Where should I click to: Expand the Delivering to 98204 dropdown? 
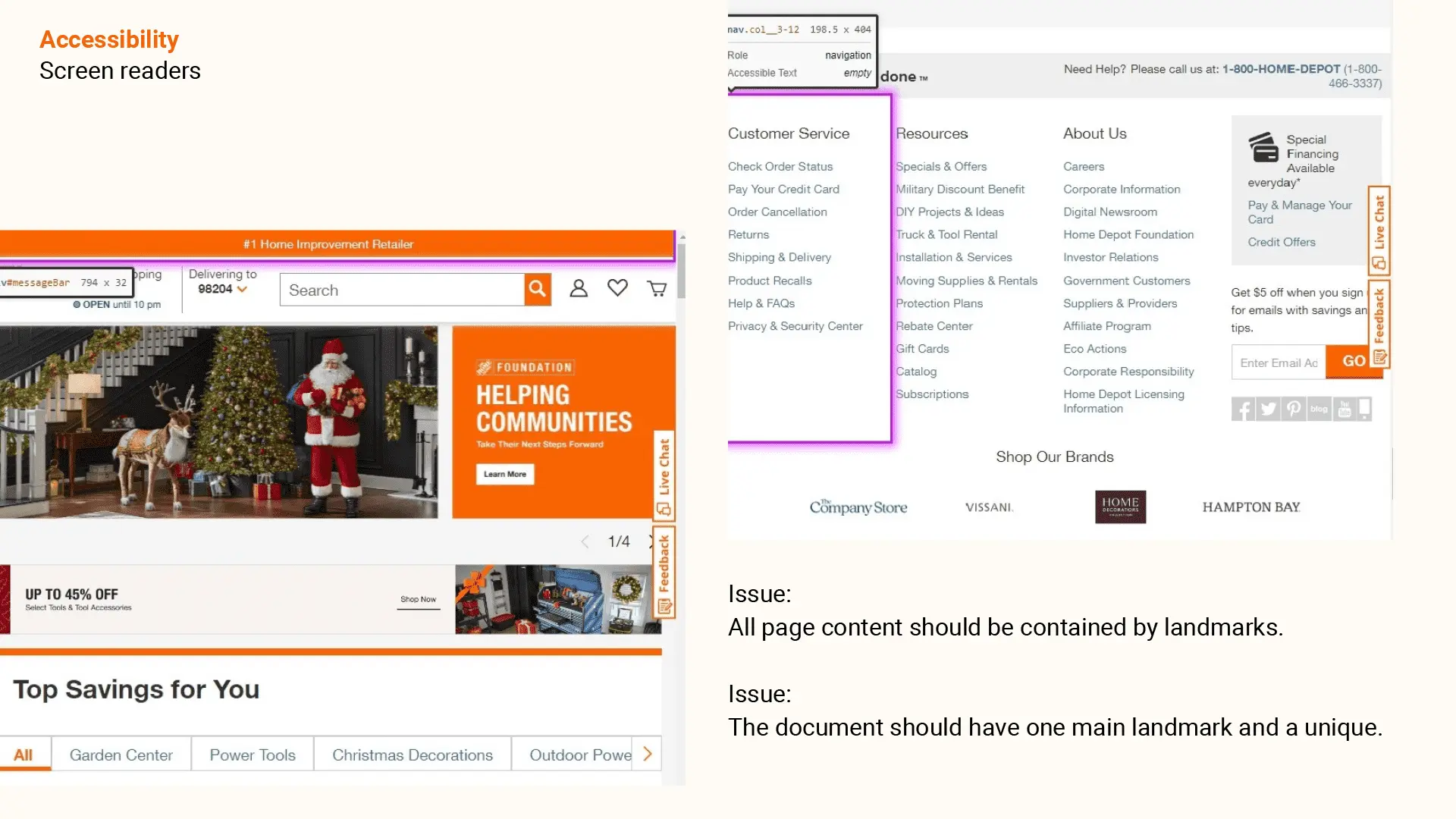pos(223,289)
